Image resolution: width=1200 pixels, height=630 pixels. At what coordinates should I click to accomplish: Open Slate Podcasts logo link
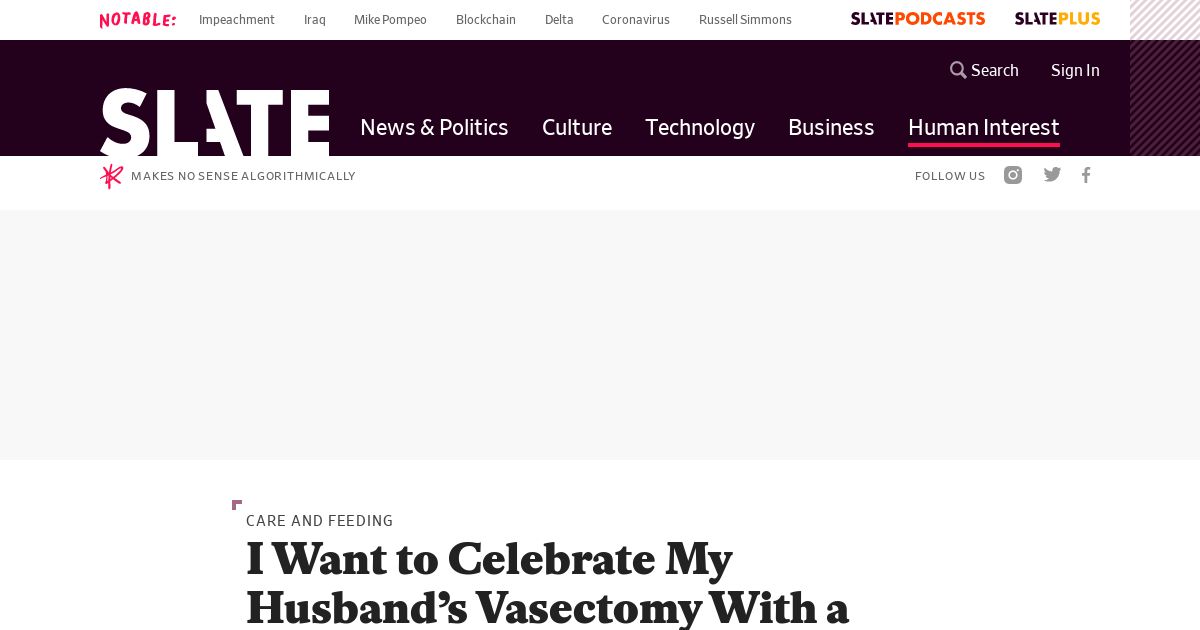pyautogui.click(x=918, y=19)
